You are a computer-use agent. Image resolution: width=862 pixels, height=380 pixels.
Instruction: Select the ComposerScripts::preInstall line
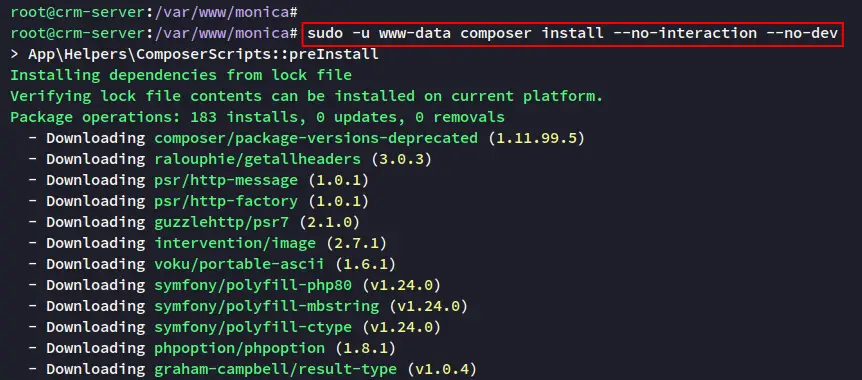tap(194, 54)
